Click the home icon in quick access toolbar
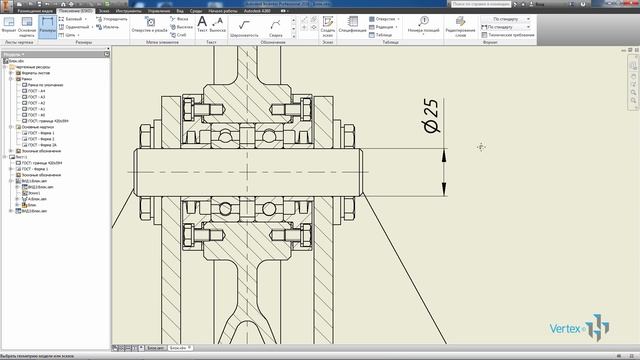 point(63,4)
